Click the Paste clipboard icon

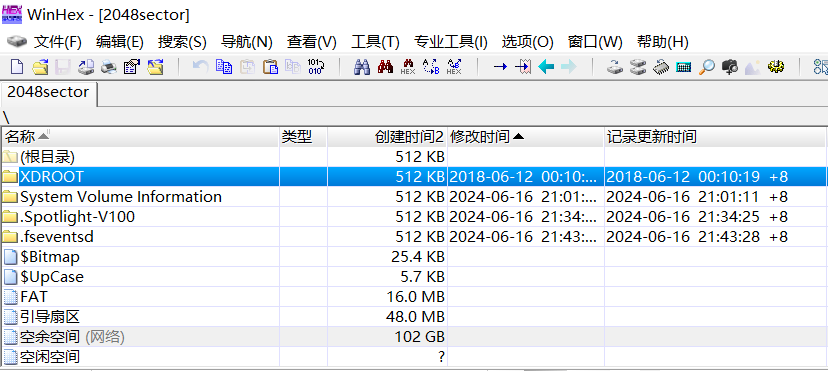270,67
